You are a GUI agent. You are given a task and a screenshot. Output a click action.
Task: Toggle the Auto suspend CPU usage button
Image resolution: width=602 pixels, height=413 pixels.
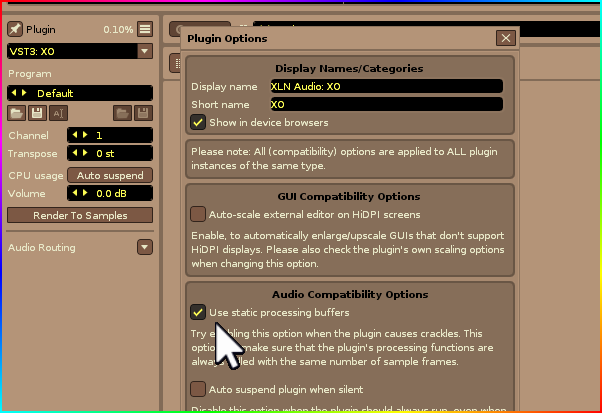pos(110,175)
